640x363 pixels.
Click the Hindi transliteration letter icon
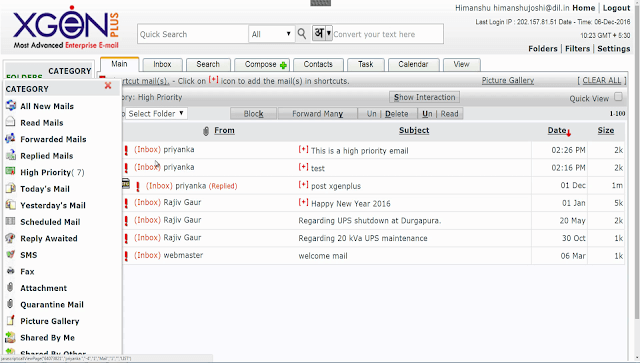coord(319,33)
